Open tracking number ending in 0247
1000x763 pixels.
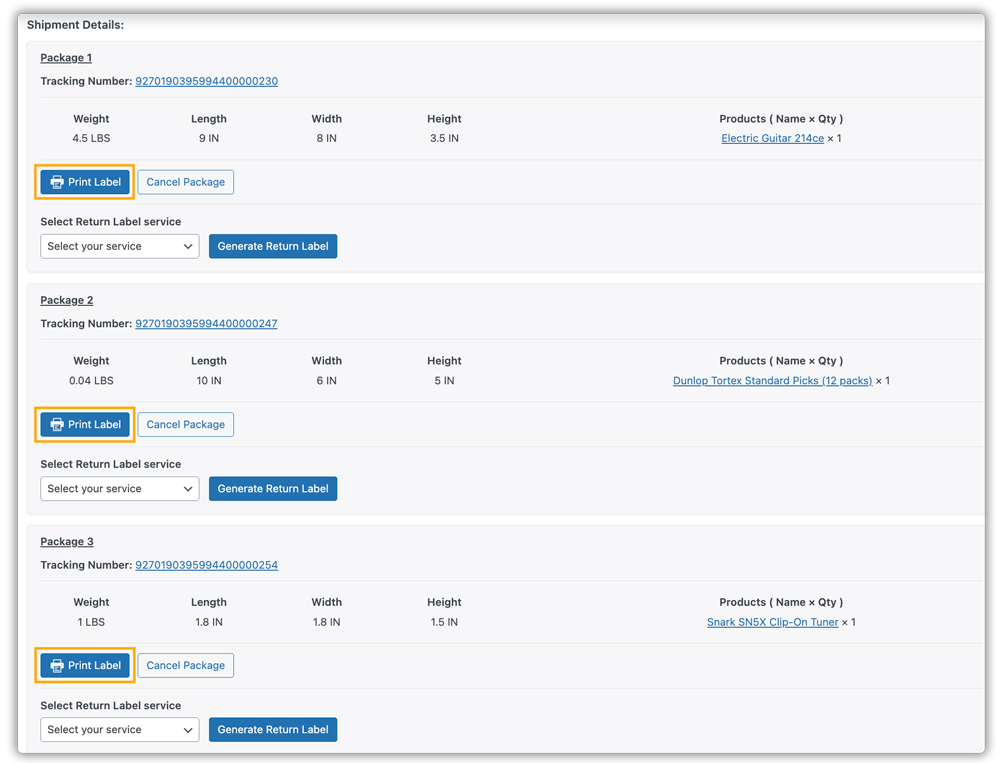point(206,324)
